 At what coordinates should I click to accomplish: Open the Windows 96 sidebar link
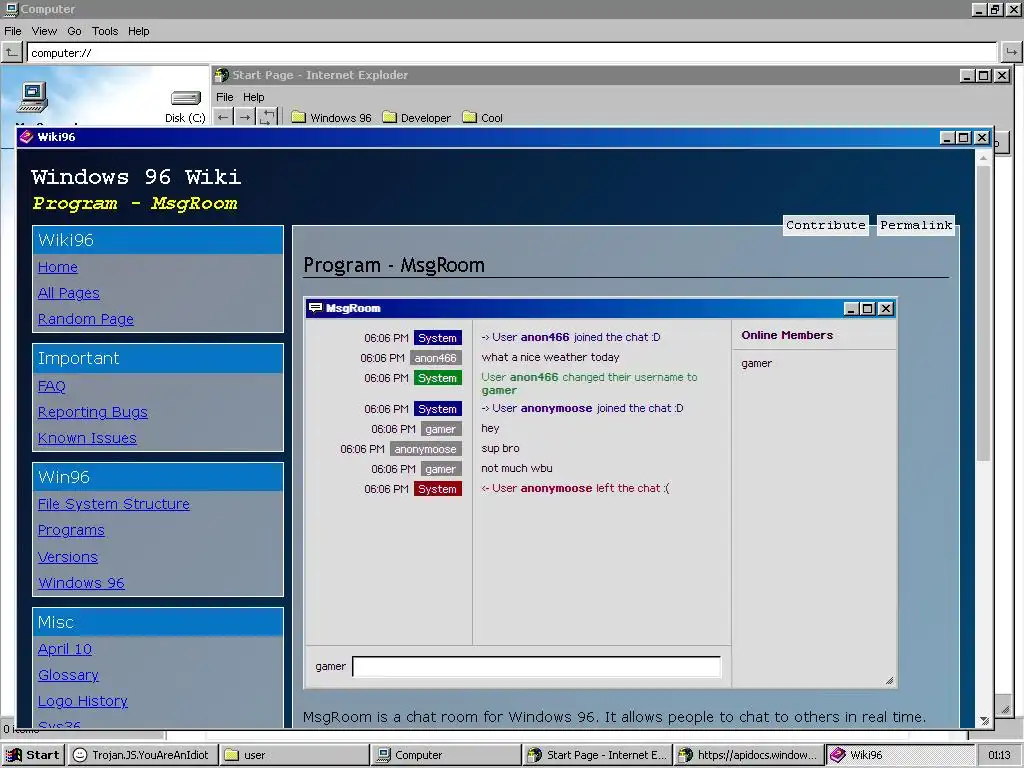point(81,583)
